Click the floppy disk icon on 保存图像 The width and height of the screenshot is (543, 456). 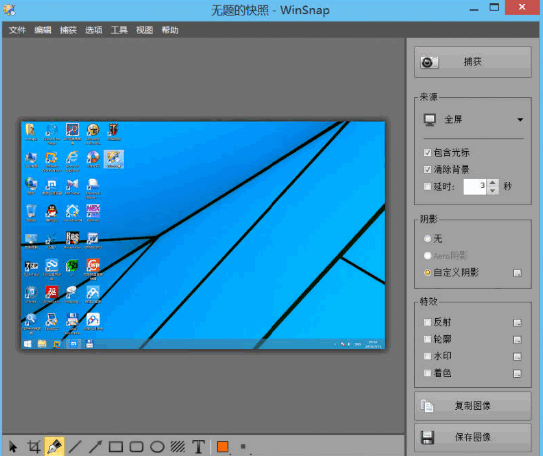click(427, 437)
